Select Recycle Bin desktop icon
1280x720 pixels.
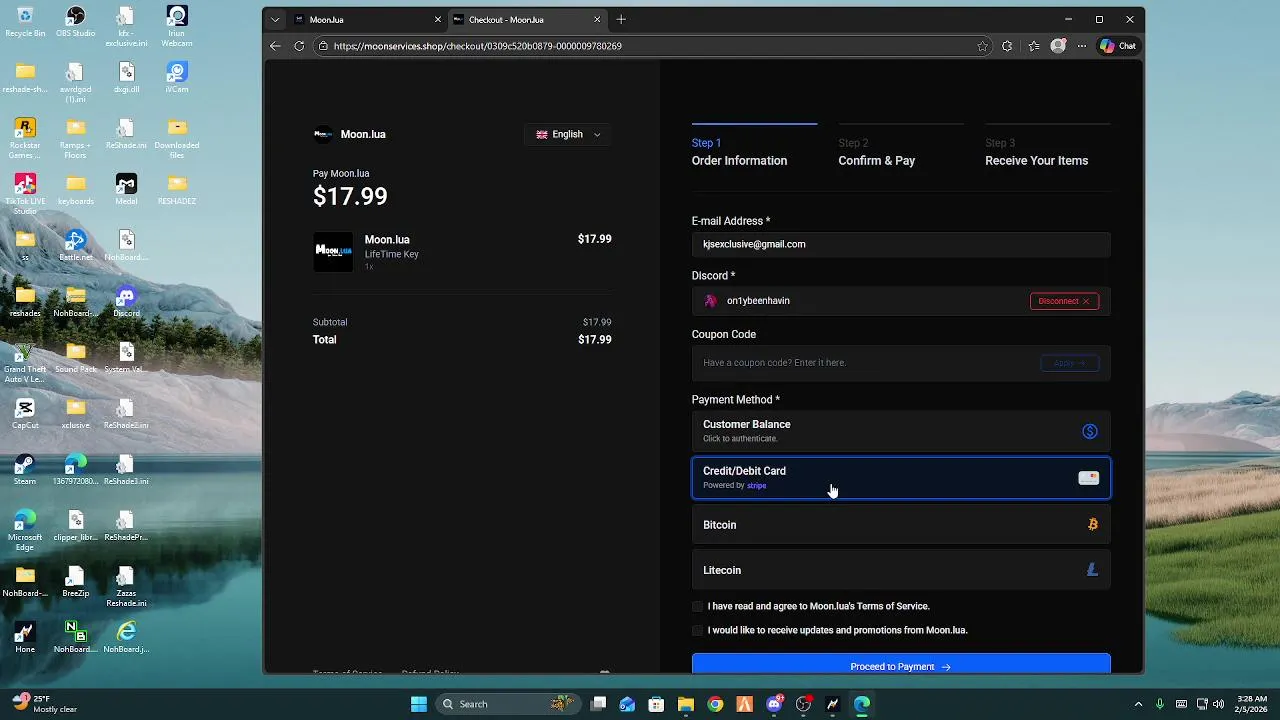[25, 22]
